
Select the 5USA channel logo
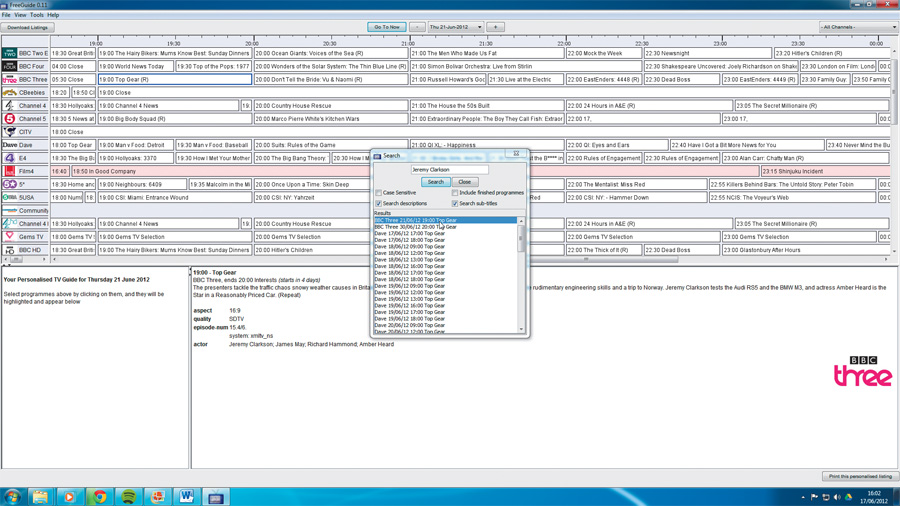[9, 197]
